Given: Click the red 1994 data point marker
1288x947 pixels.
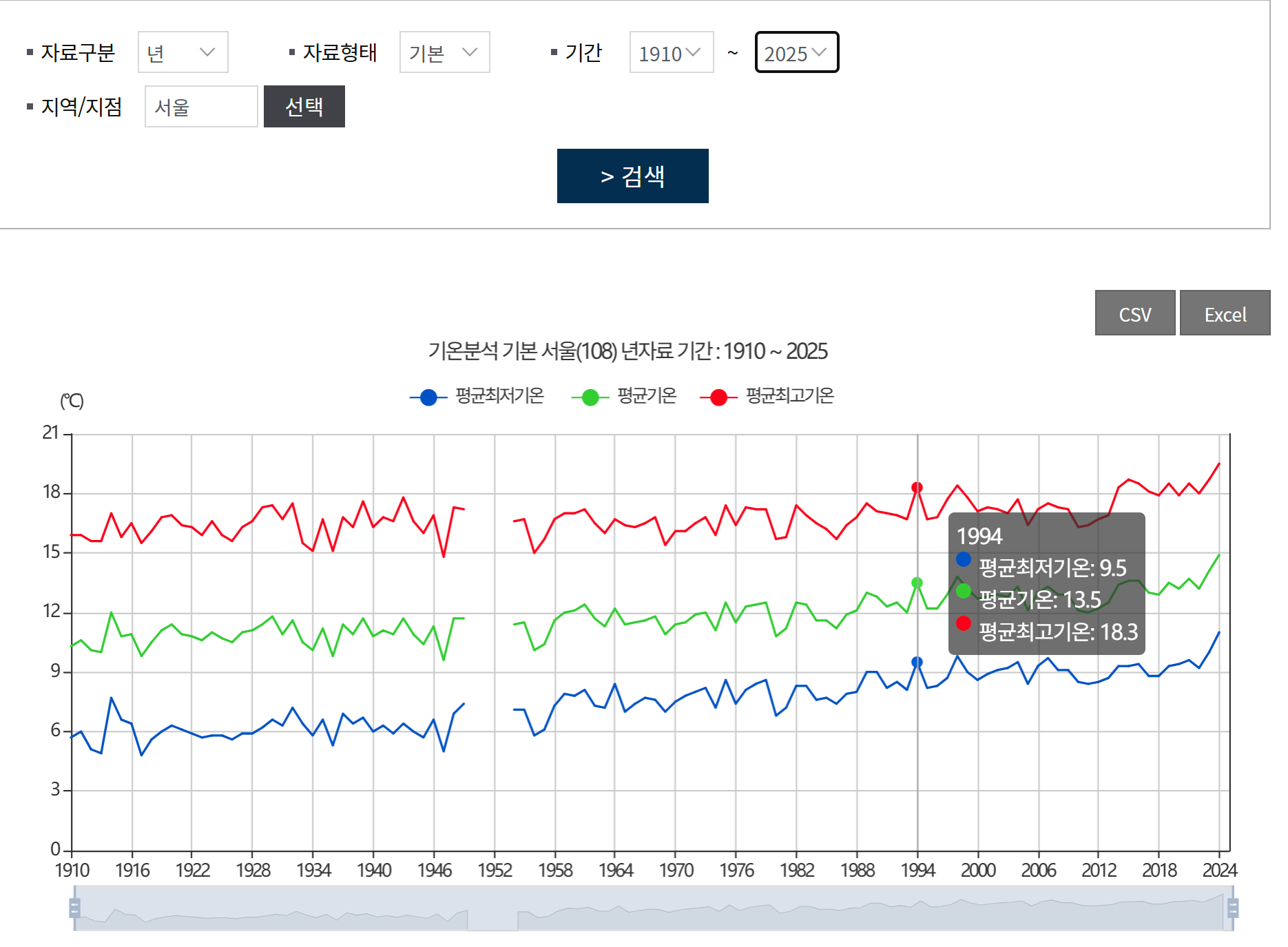Looking at the screenshot, I should (x=917, y=488).
